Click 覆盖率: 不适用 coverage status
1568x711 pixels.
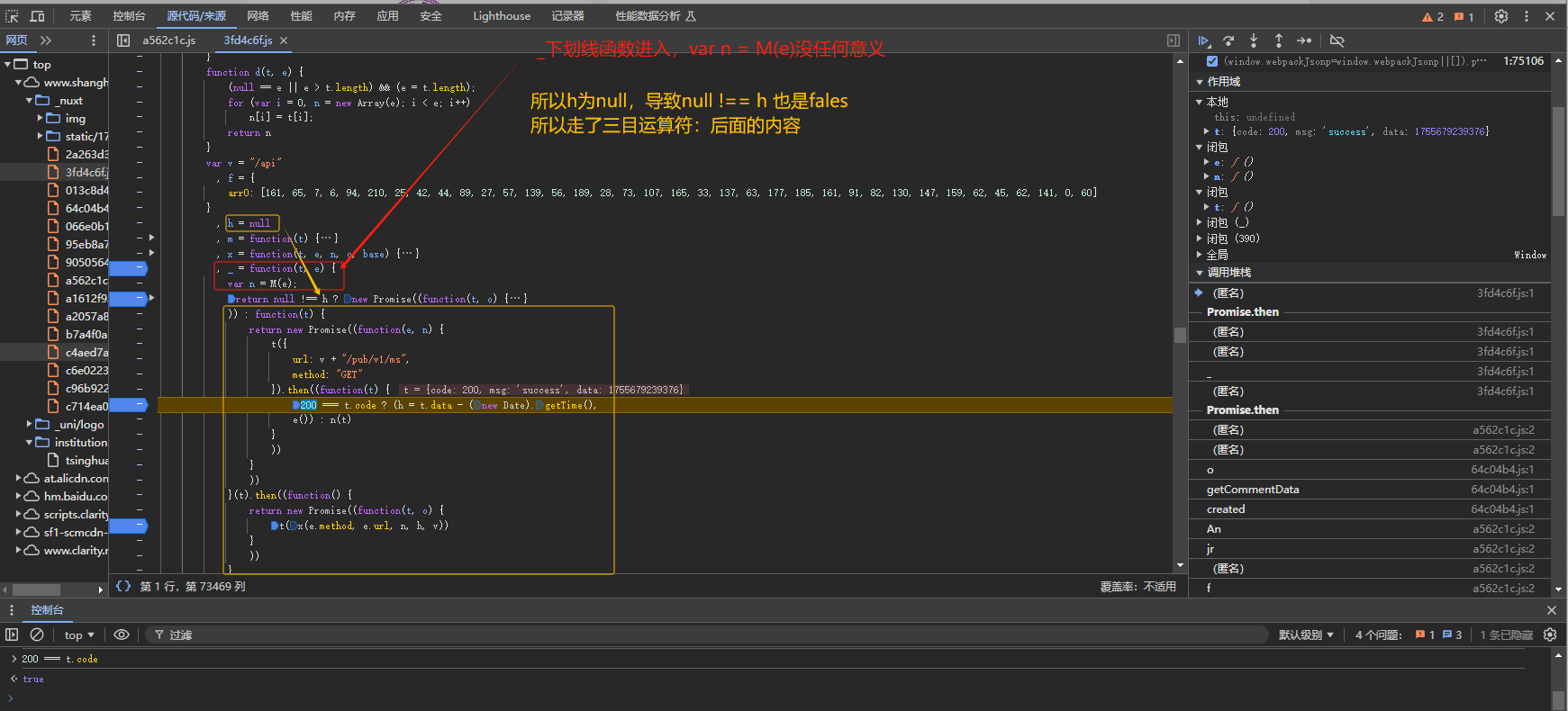pyautogui.click(x=1138, y=586)
